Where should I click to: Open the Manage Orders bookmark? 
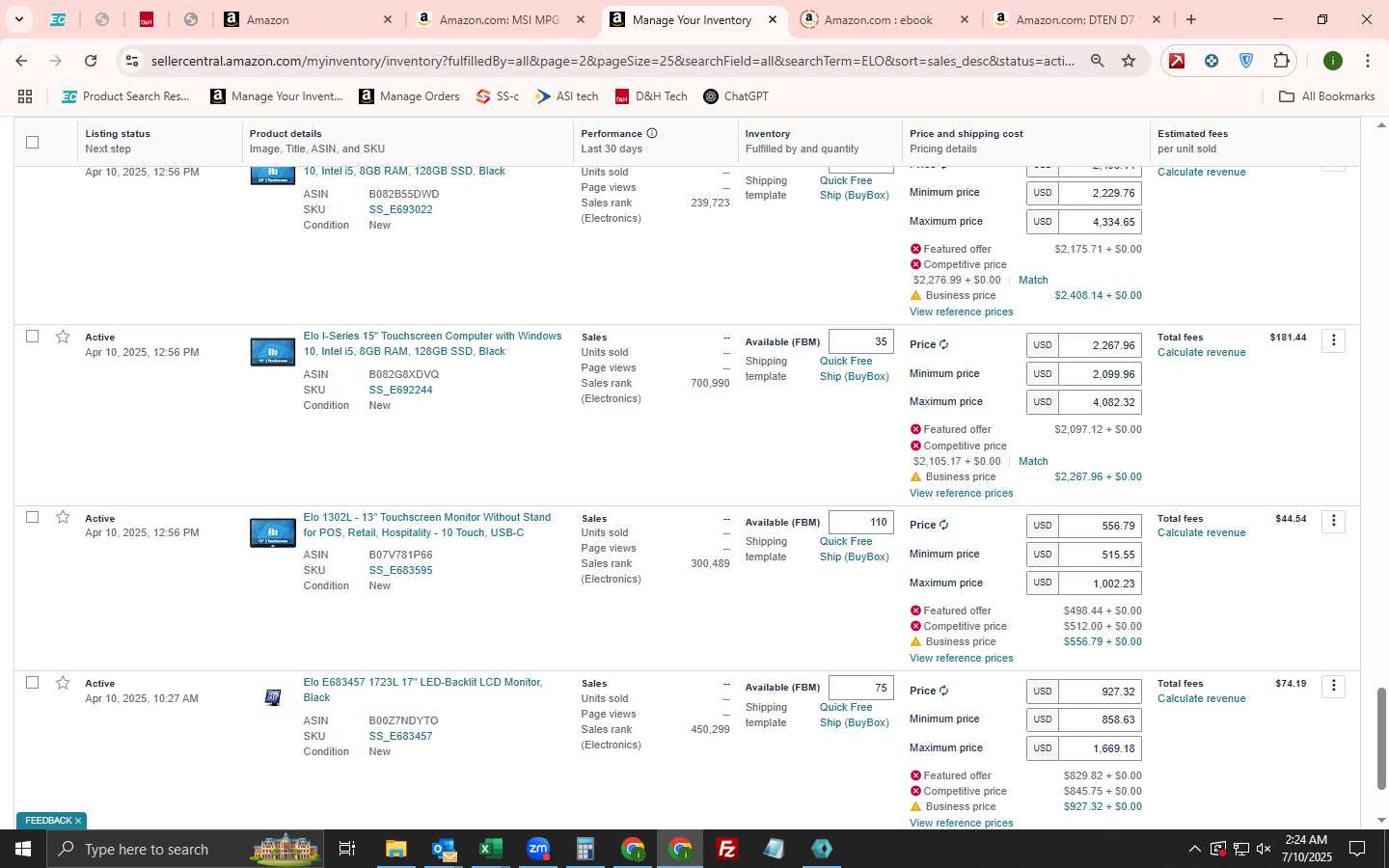point(409,96)
